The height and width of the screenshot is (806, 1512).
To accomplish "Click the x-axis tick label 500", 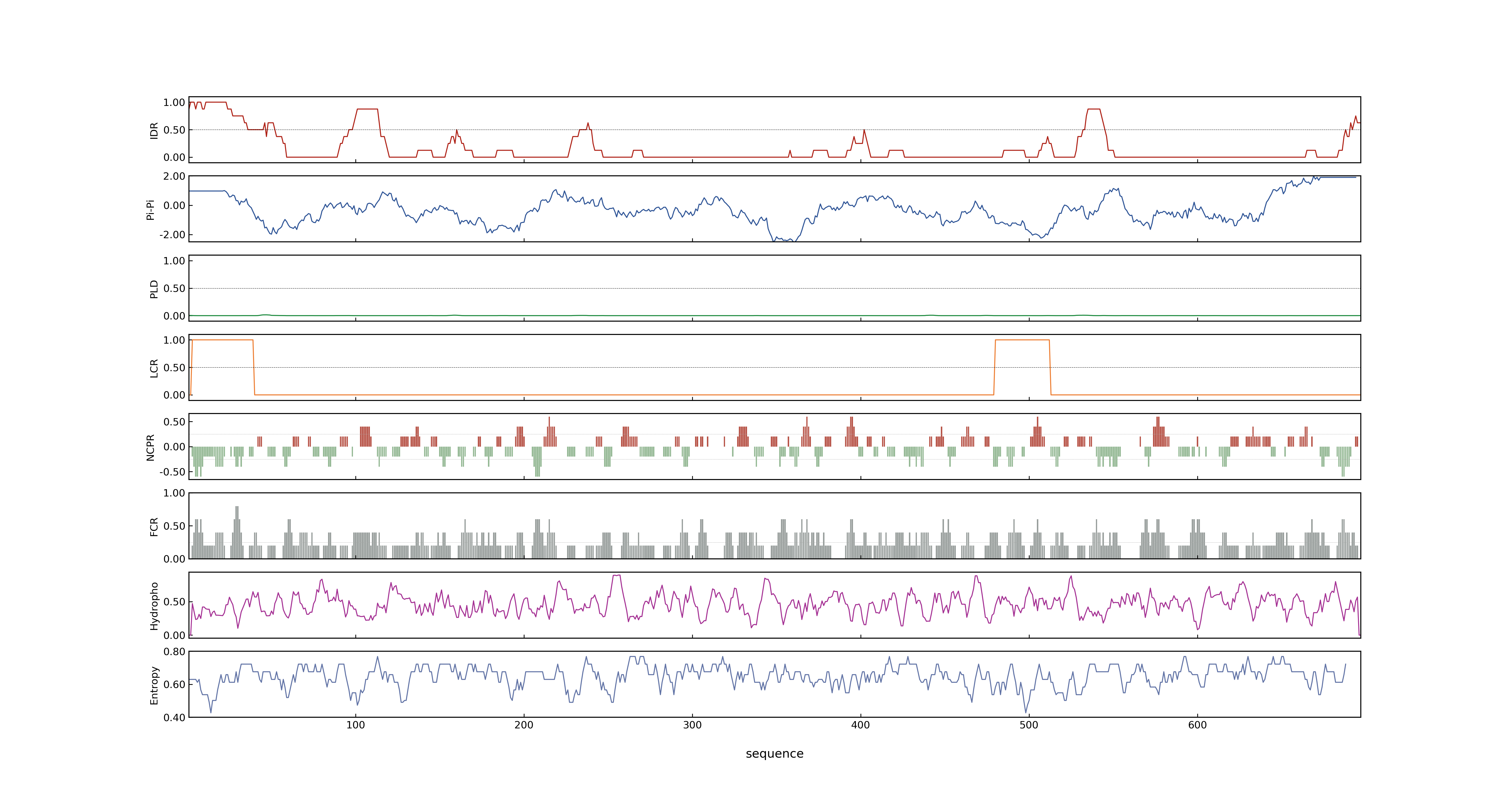I will [1029, 725].
